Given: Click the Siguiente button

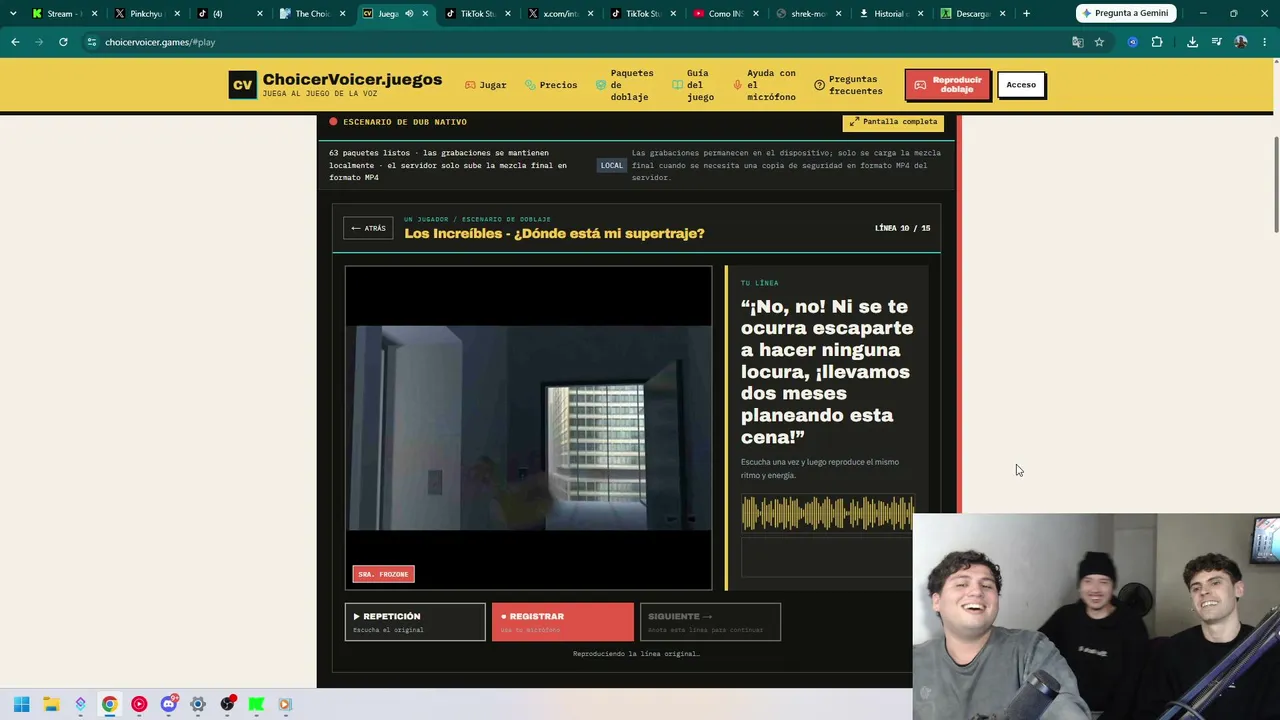Looking at the screenshot, I should coord(710,622).
